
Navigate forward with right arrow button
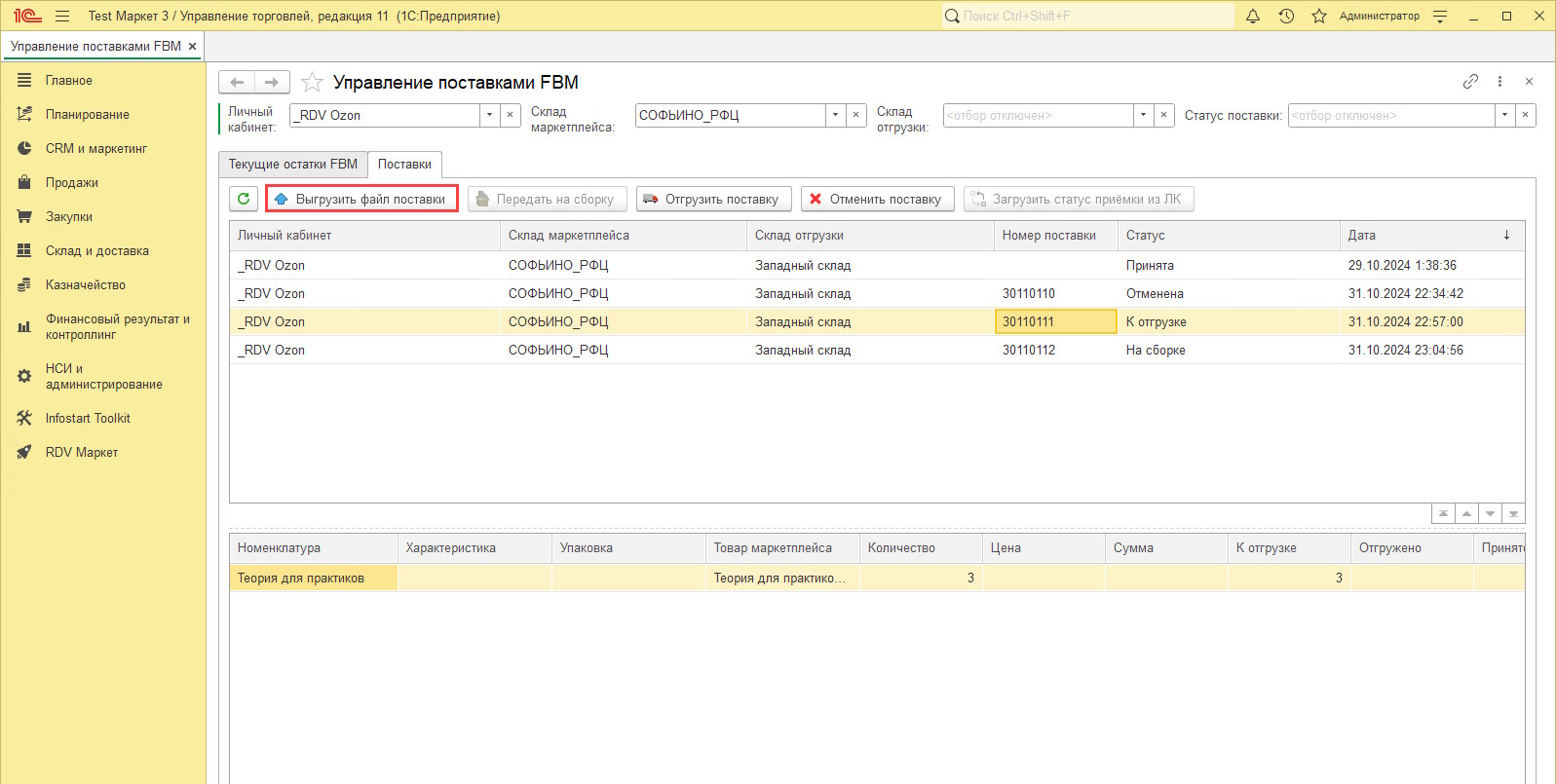[272, 83]
